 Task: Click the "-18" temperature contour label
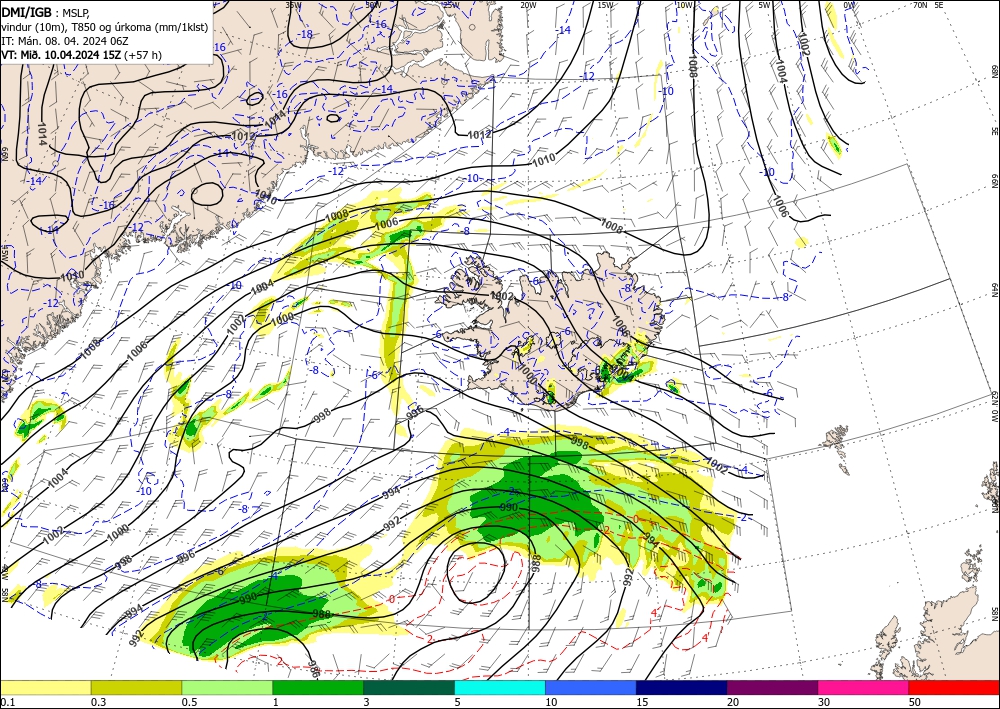[x=305, y=34]
